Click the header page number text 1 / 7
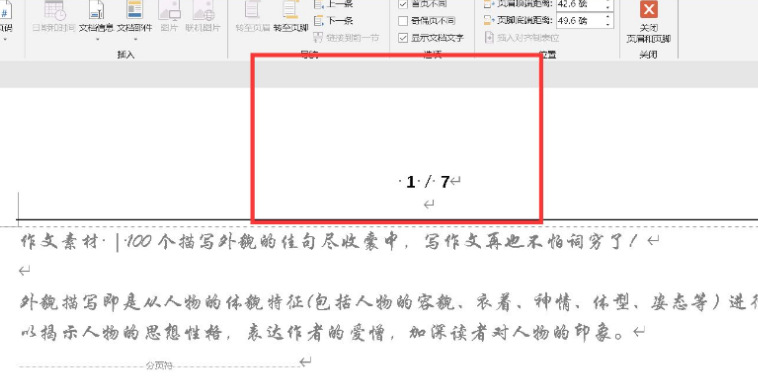Screen dimensions: 758x380 (x=428, y=182)
